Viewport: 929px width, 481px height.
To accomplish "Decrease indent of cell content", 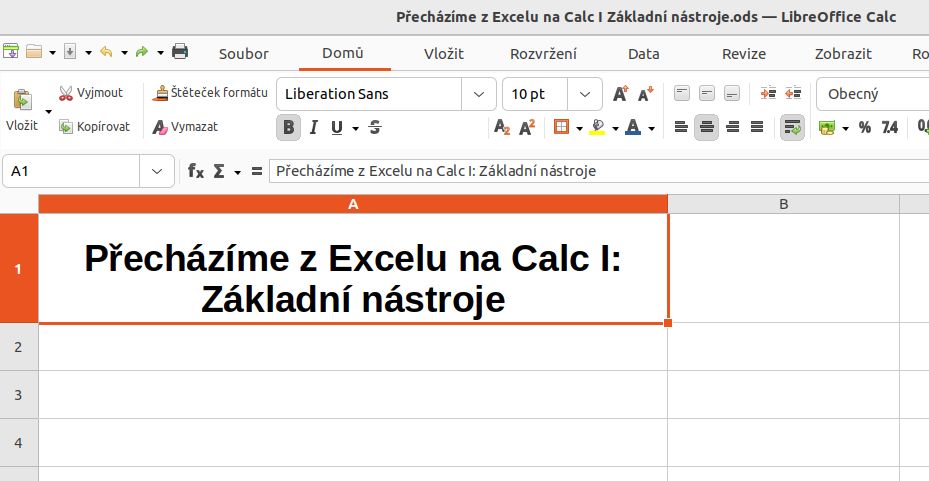I will pyautogui.click(x=793, y=94).
